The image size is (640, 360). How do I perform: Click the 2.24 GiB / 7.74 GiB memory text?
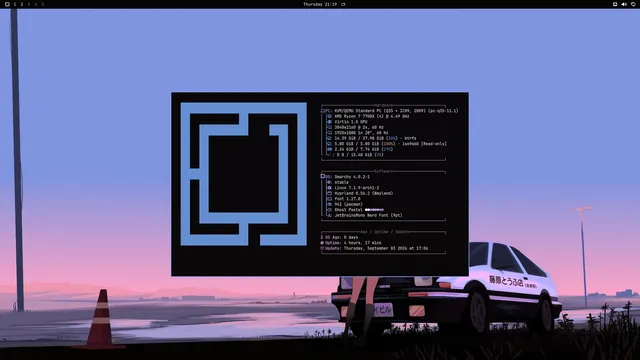pos(364,149)
